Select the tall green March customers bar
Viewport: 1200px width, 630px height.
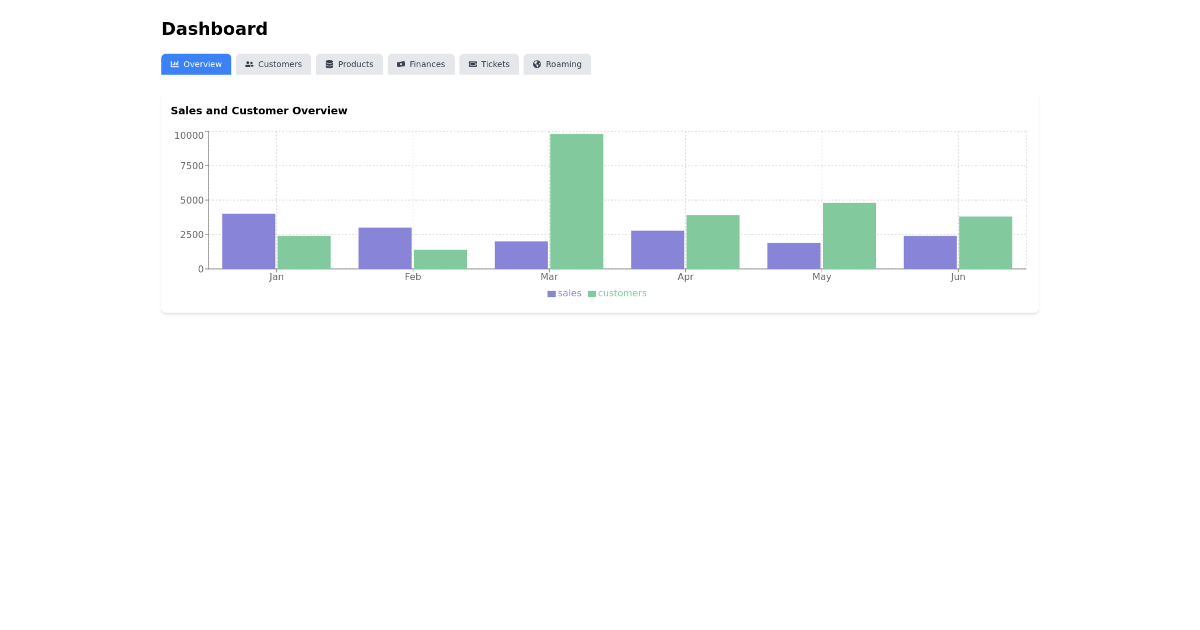pos(576,201)
